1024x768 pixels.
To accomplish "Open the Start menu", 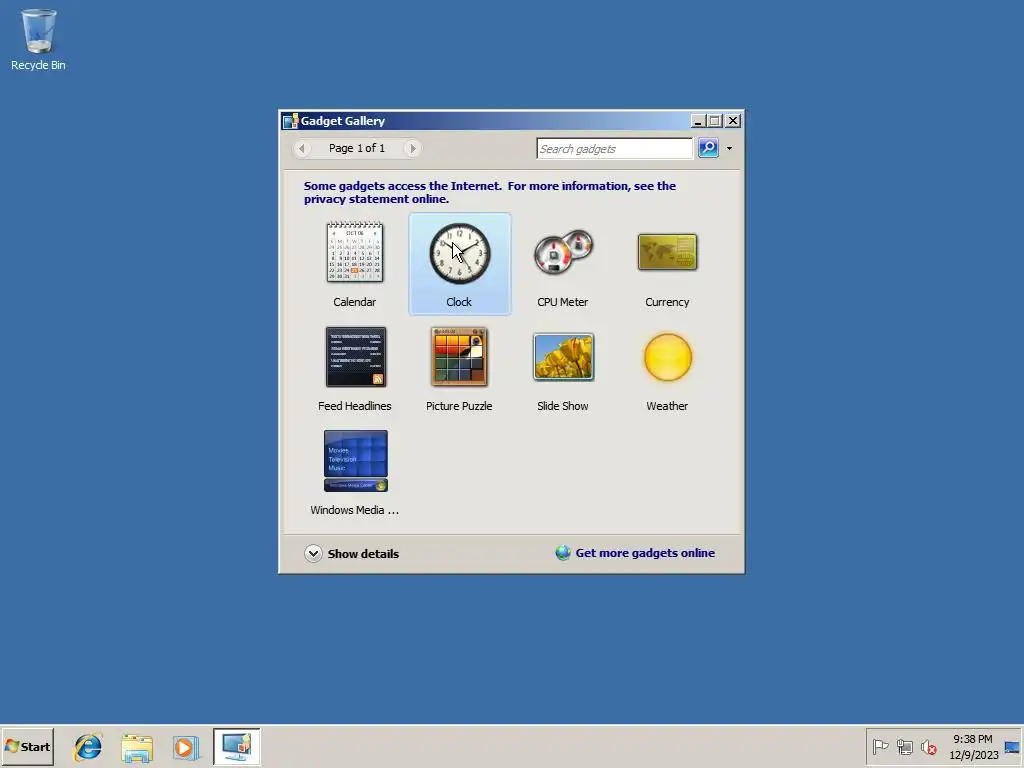I will 27,746.
